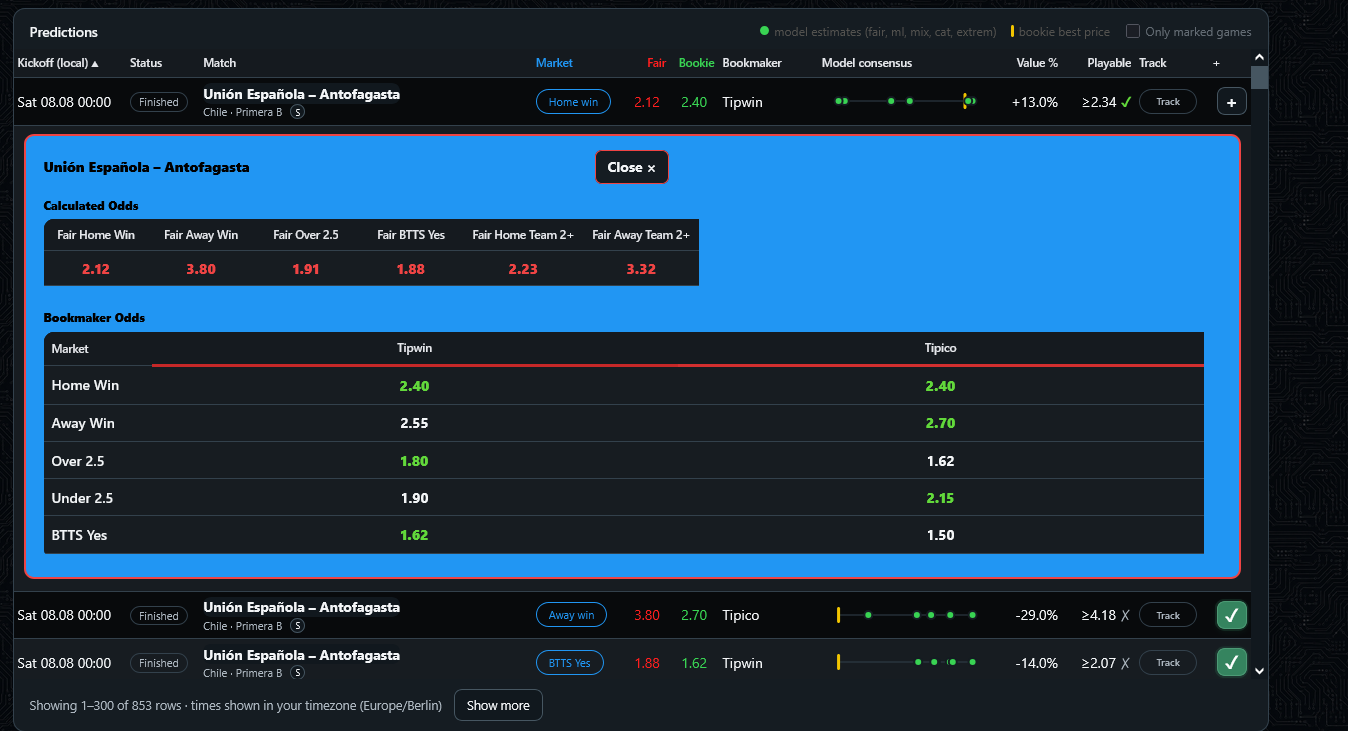Click Tipwin BTTS Yes odds 1.62 in panel
Viewport: 1348px width, 731px height.
pyautogui.click(x=414, y=535)
